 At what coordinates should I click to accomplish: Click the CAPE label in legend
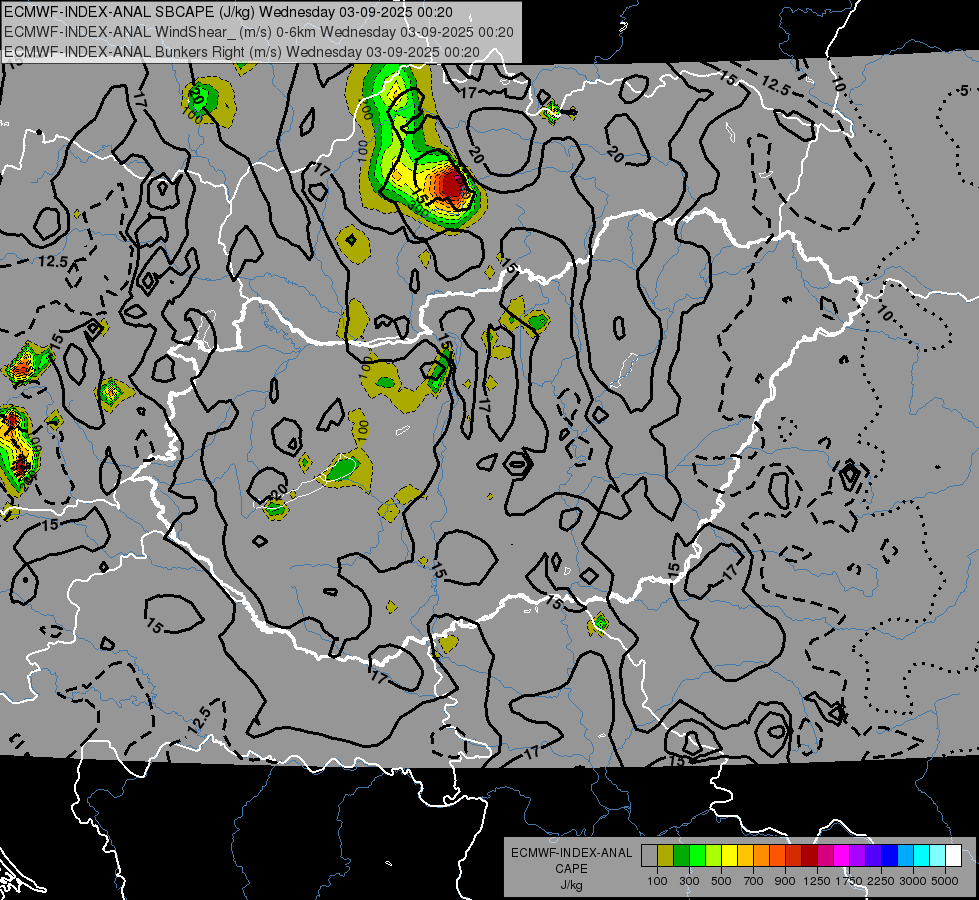point(571,869)
